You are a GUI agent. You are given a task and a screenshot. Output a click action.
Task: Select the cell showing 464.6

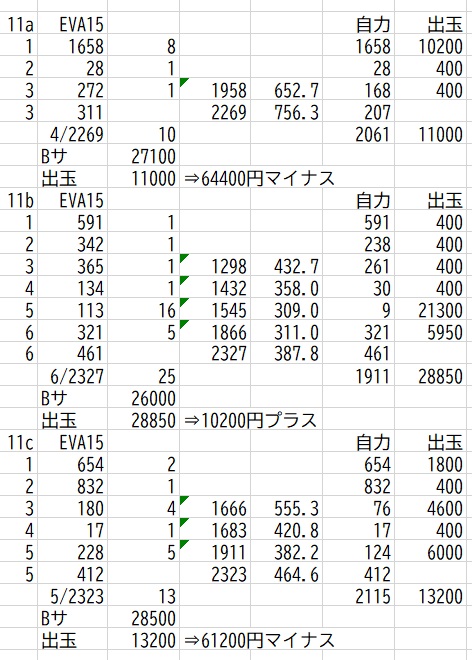[x=287, y=574]
